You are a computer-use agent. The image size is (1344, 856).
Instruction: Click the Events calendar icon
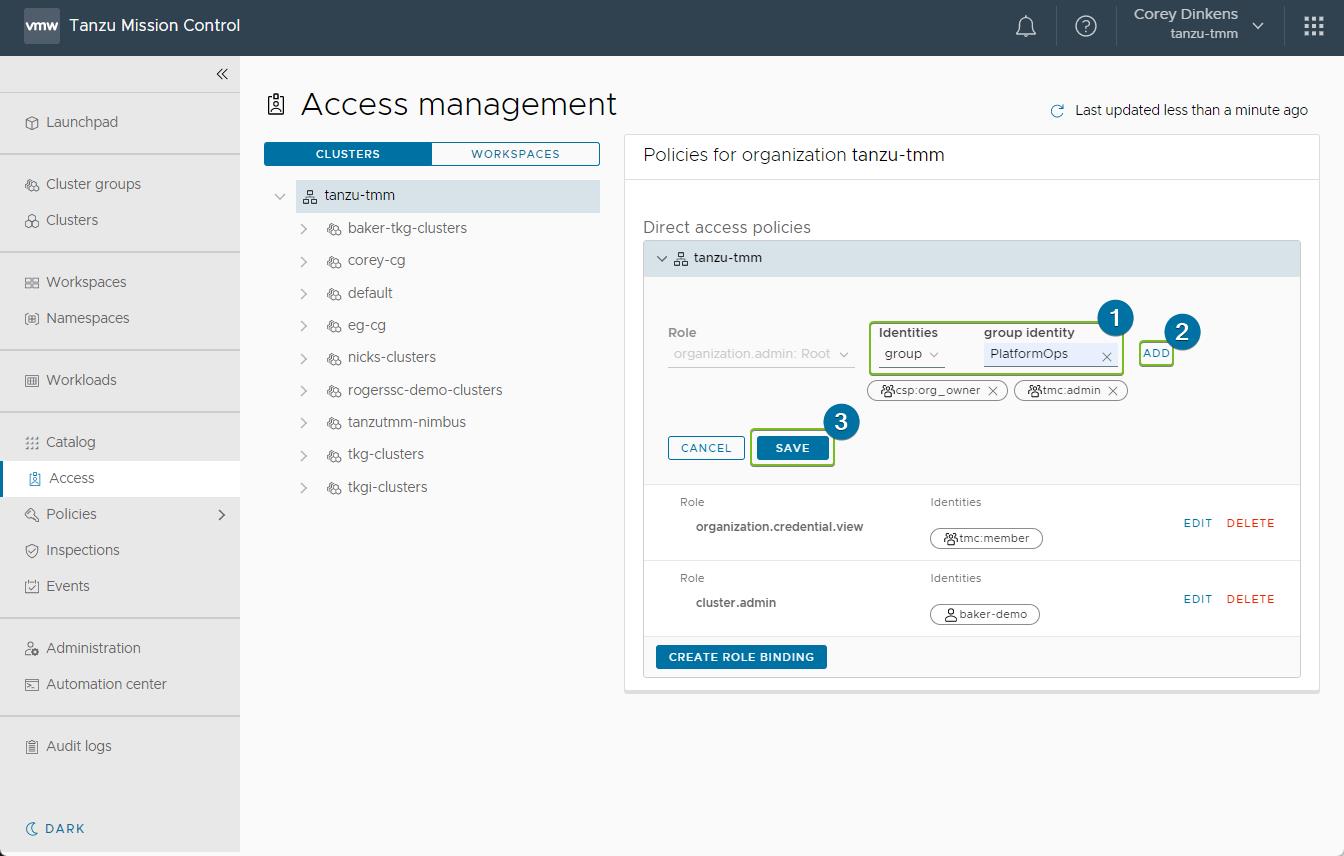(x=32, y=587)
